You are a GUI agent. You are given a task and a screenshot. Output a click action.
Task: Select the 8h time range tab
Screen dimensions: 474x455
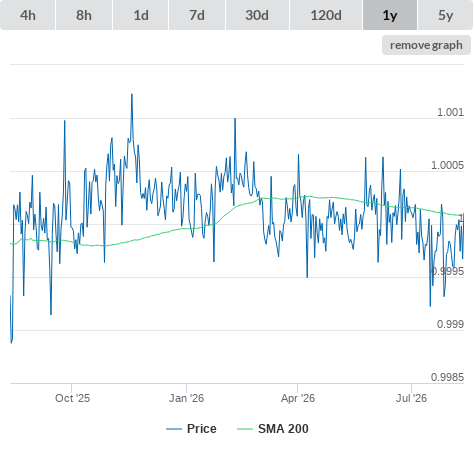(x=84, y=15)
